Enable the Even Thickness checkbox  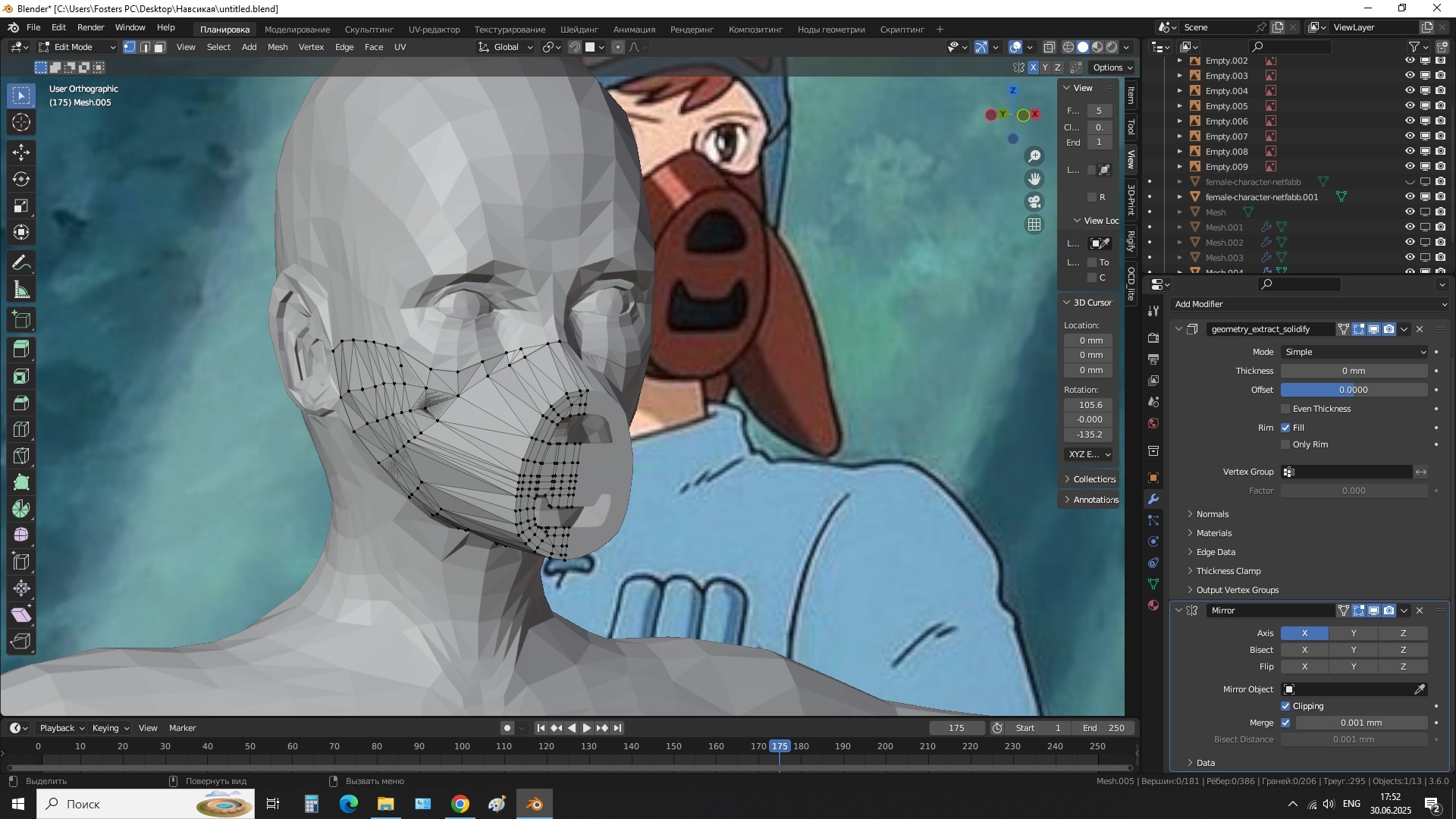[x=1285, y=409]
